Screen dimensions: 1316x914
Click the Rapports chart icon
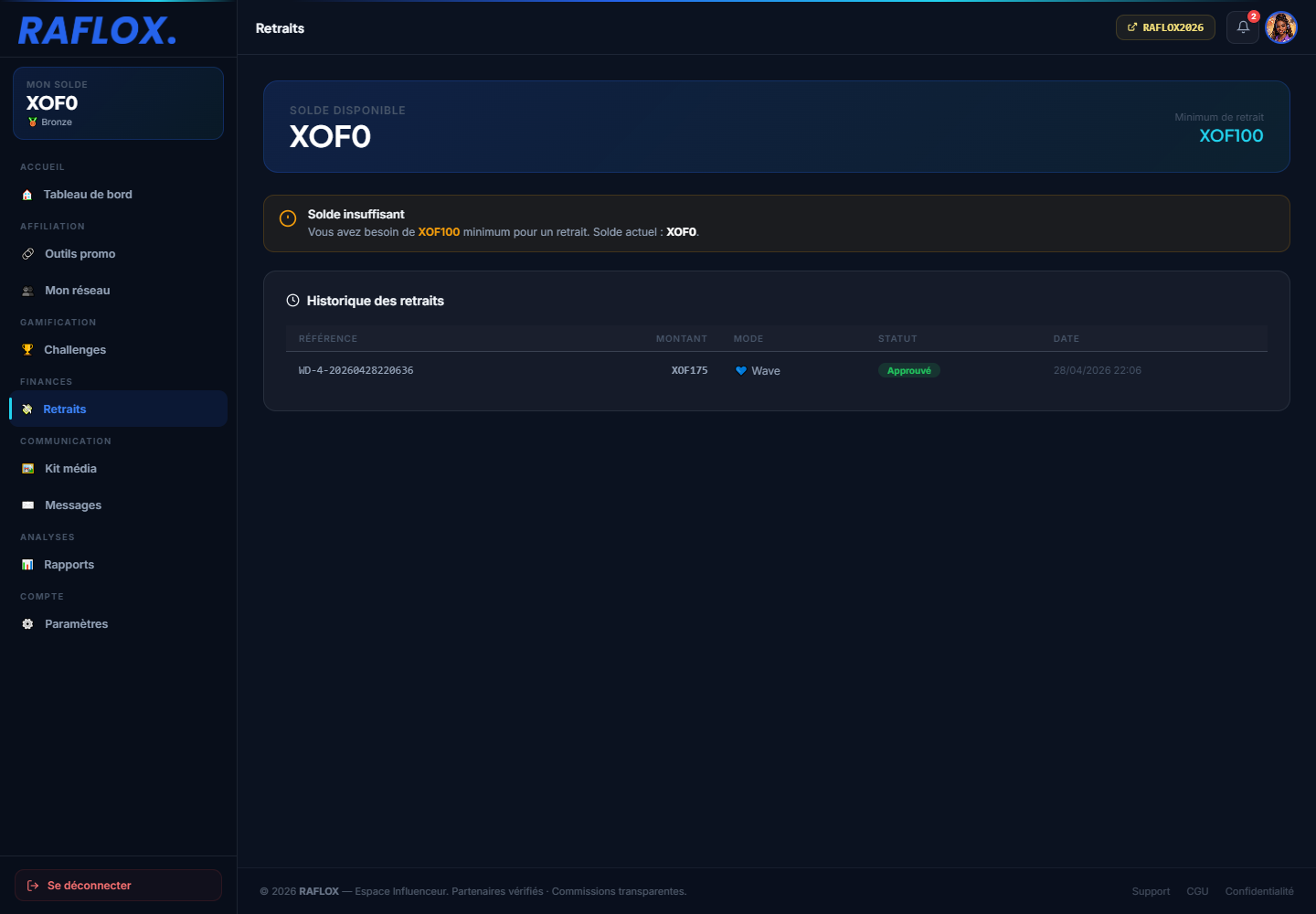27,565
